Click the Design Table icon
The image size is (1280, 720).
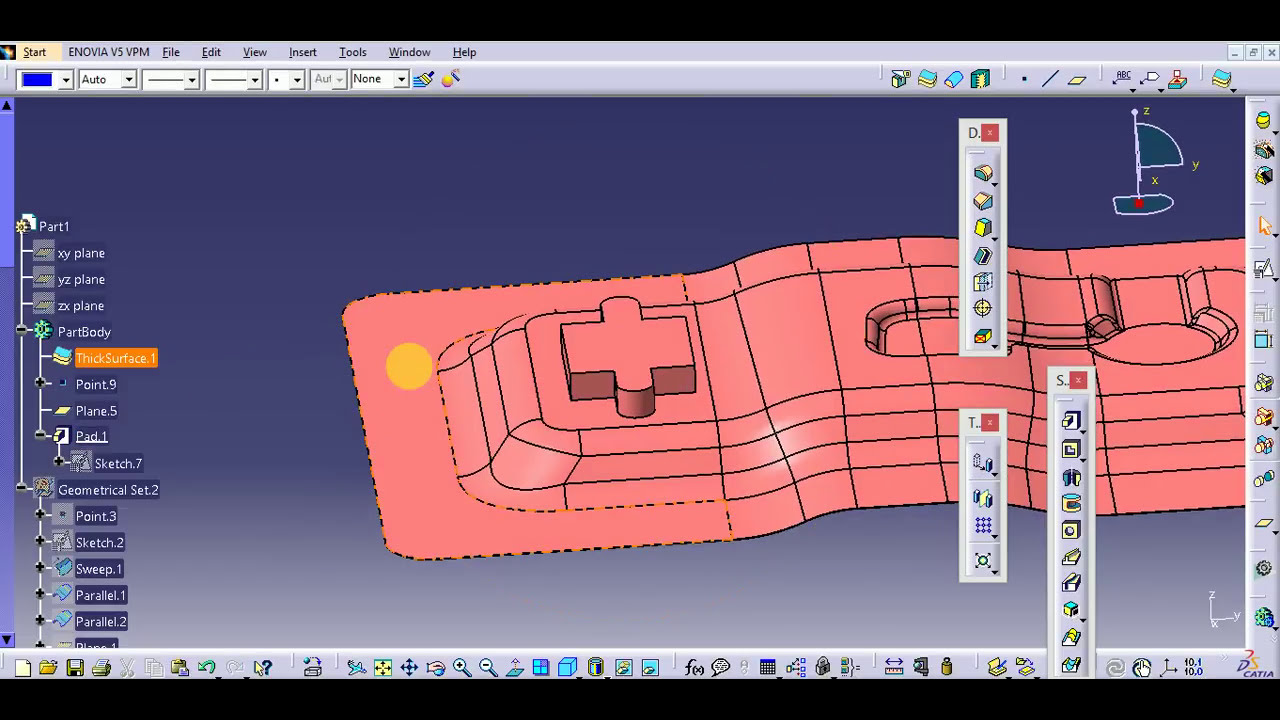(768, 668)
